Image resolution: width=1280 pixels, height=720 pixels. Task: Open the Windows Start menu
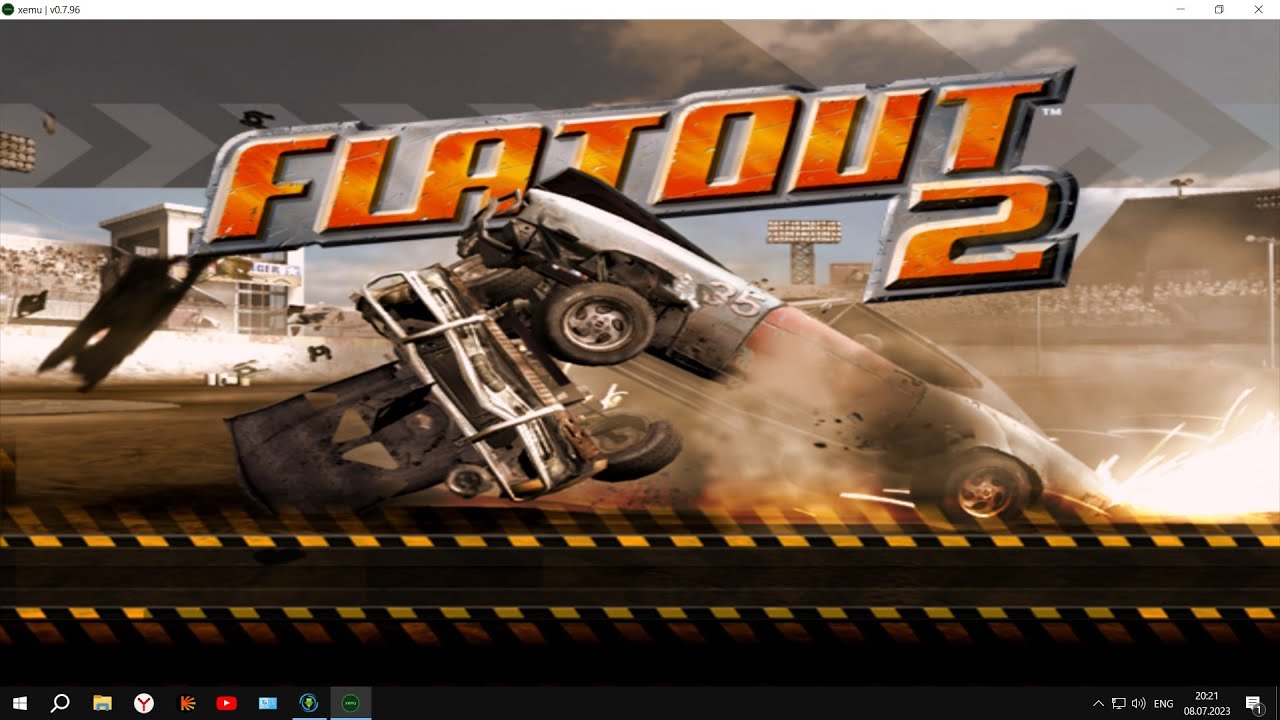pyautogui.click(x=19, y=703)
